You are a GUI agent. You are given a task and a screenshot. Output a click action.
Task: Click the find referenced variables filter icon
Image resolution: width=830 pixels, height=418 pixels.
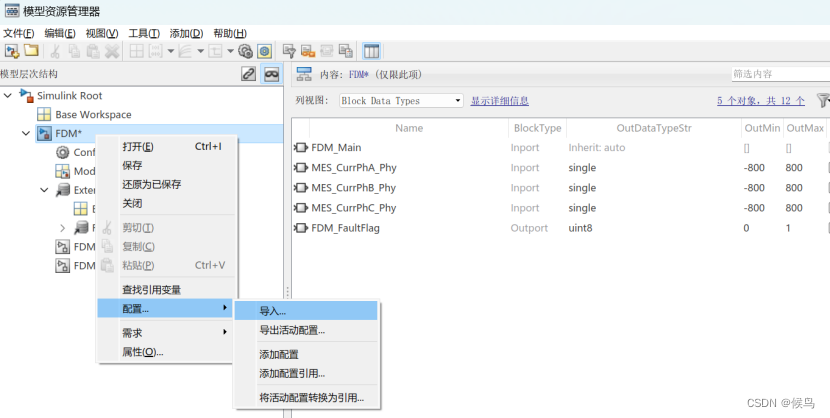point(289,51)
